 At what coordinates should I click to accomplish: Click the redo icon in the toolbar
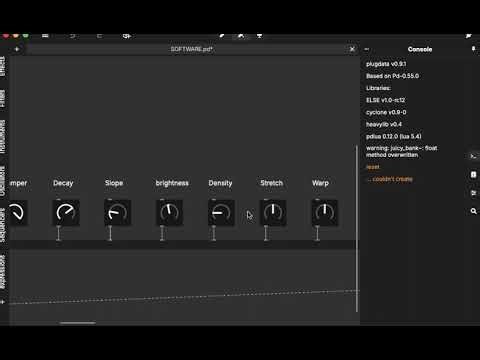[x=99, y=35]
